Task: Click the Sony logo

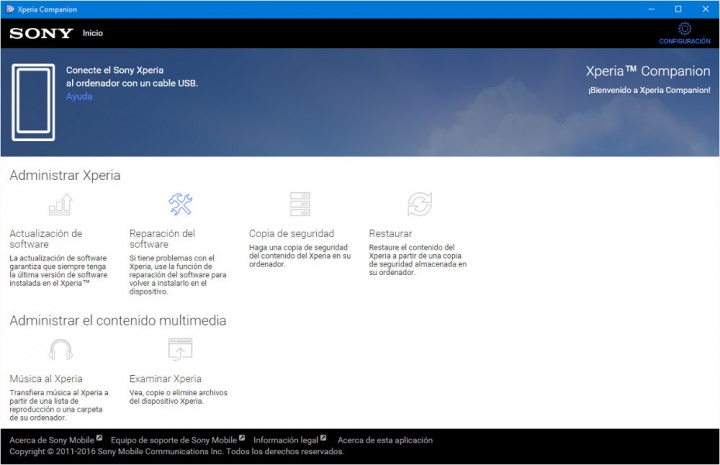Action: (41, 33)
